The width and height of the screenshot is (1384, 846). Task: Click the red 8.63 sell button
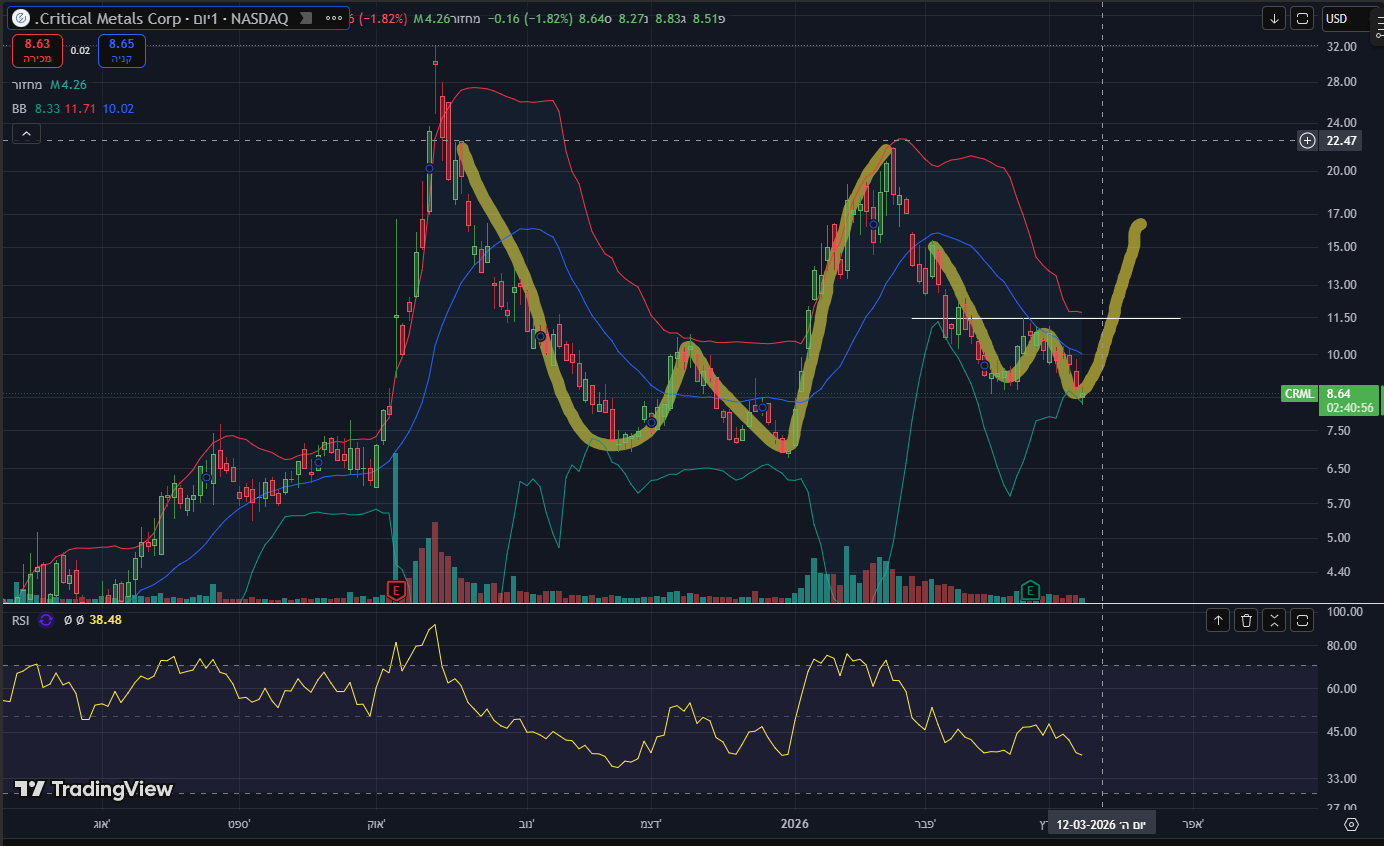[x=37, y=50]
